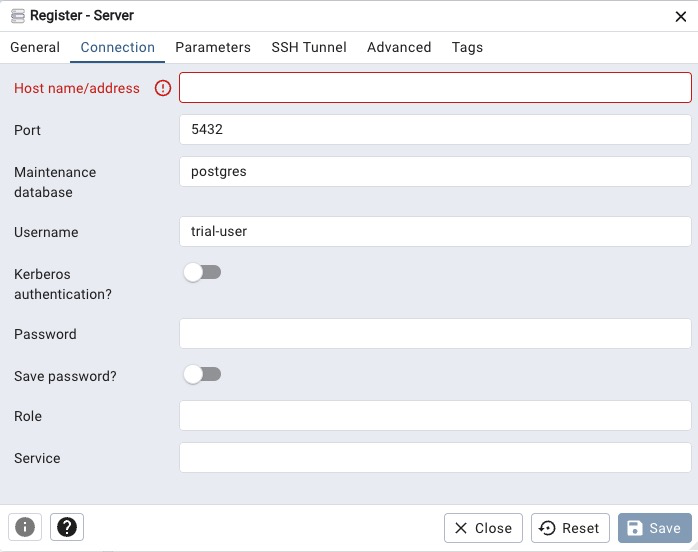The width and height of the screenshot is (698, 552).
Task: Select the Connection tab
Action: coord(118,47)
